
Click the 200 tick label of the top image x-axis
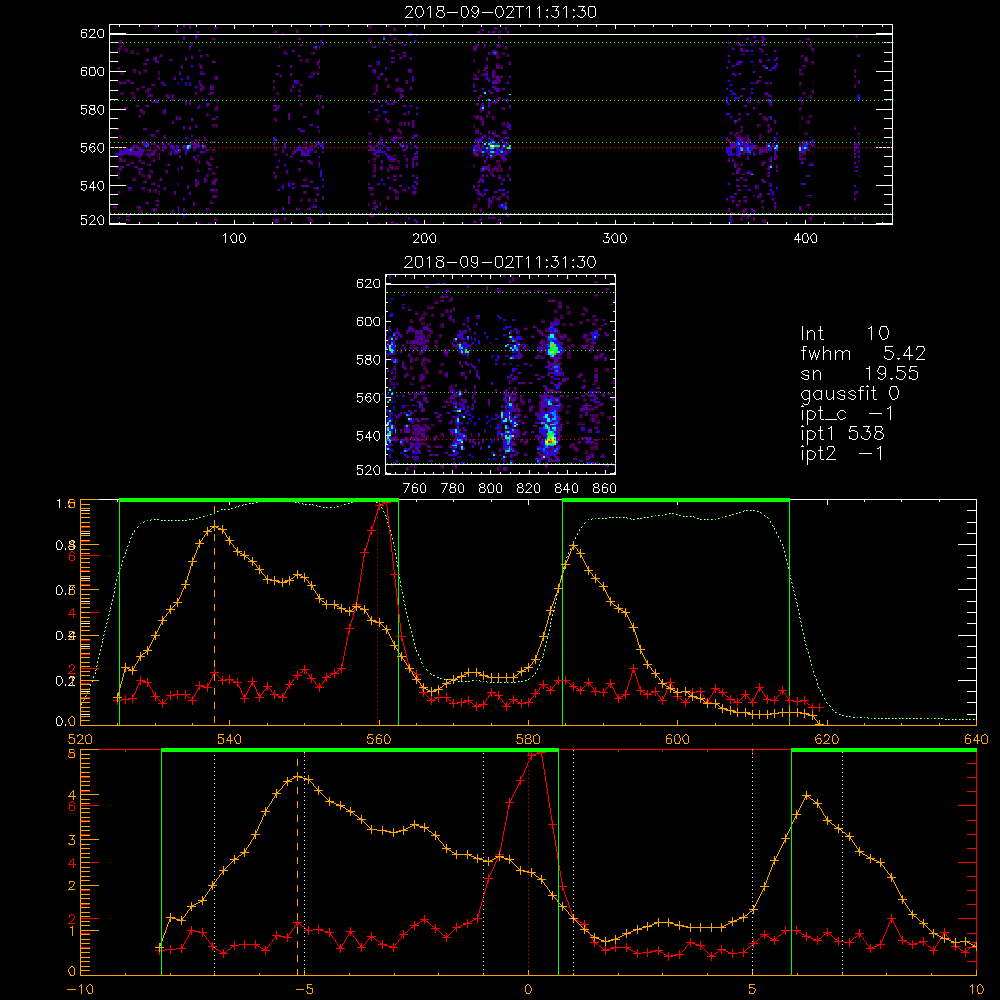pyautogui.click(x=424, y=239)
